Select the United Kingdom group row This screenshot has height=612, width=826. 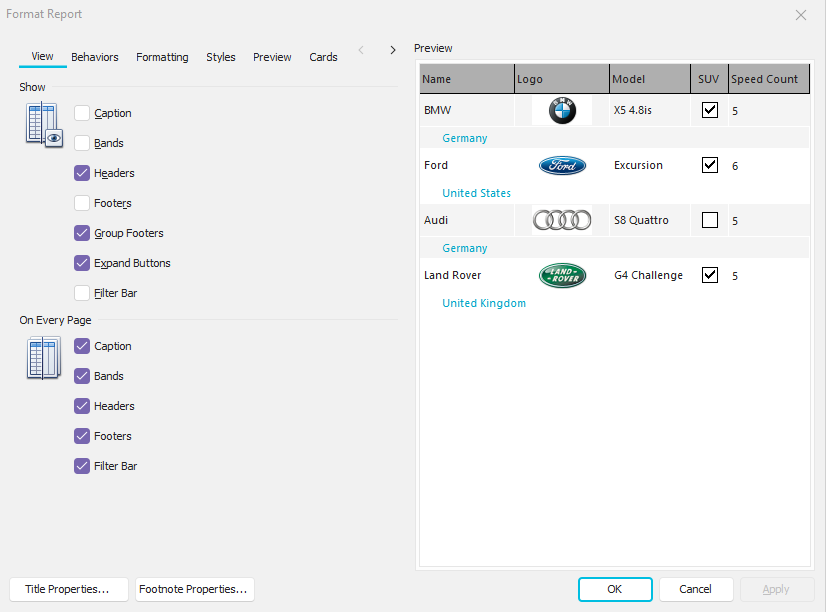(x=484, y=303)
